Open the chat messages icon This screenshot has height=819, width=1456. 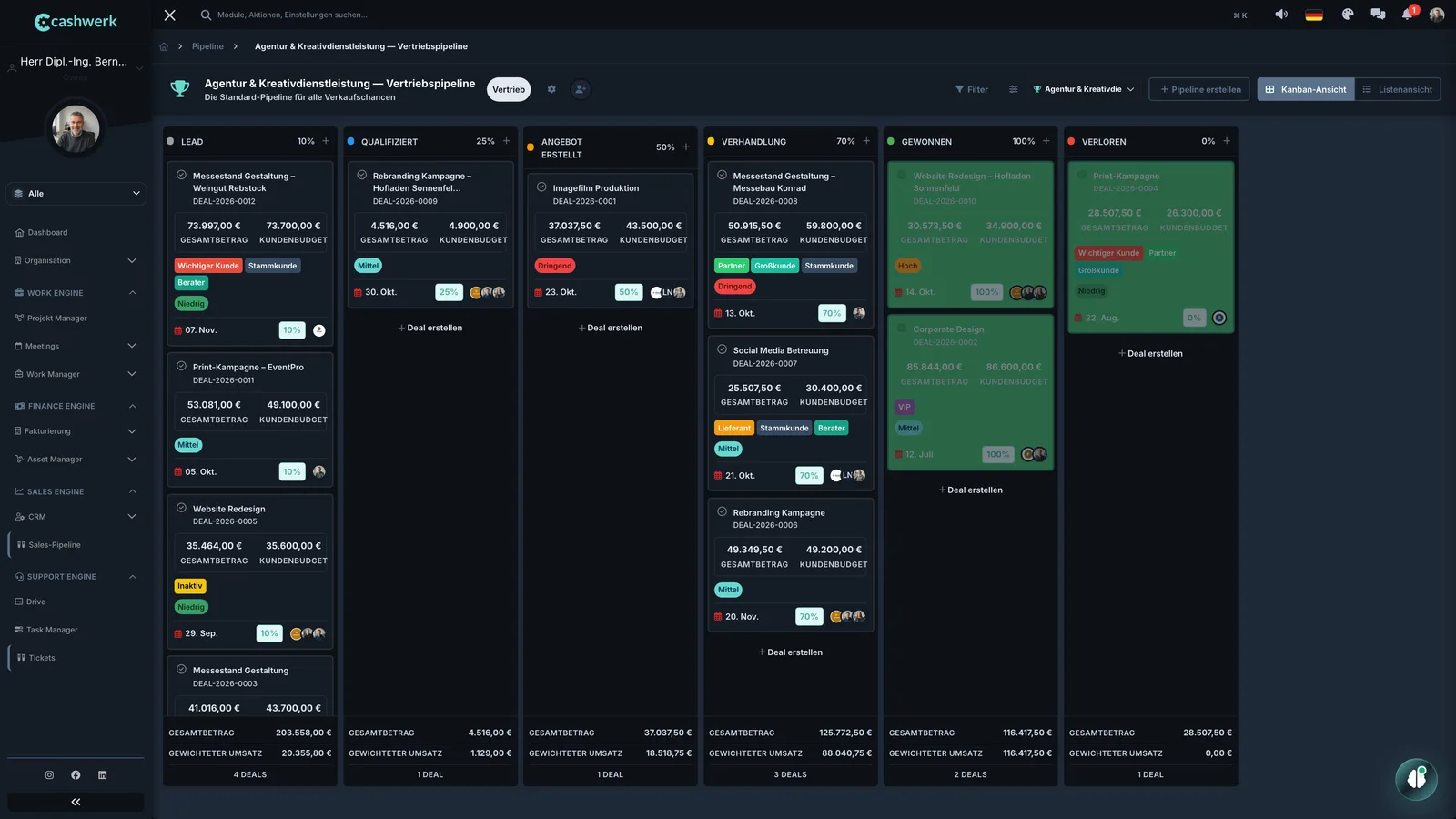pos(1378,15)
